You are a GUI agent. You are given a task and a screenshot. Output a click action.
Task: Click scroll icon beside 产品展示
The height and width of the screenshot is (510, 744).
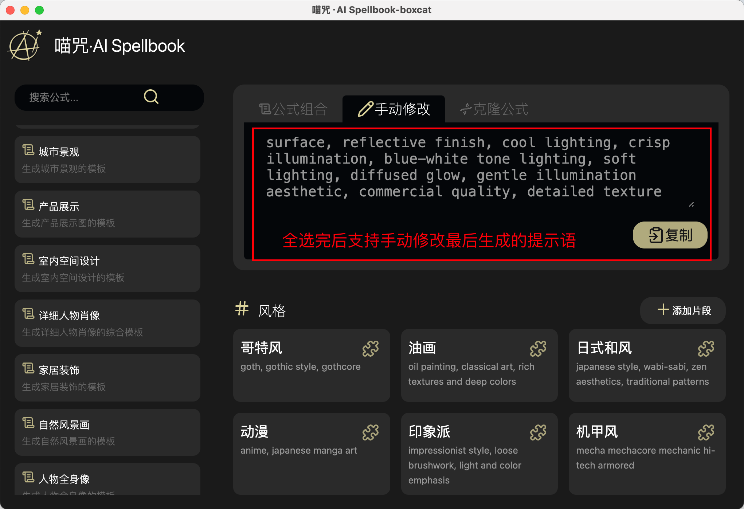(28, 205)
